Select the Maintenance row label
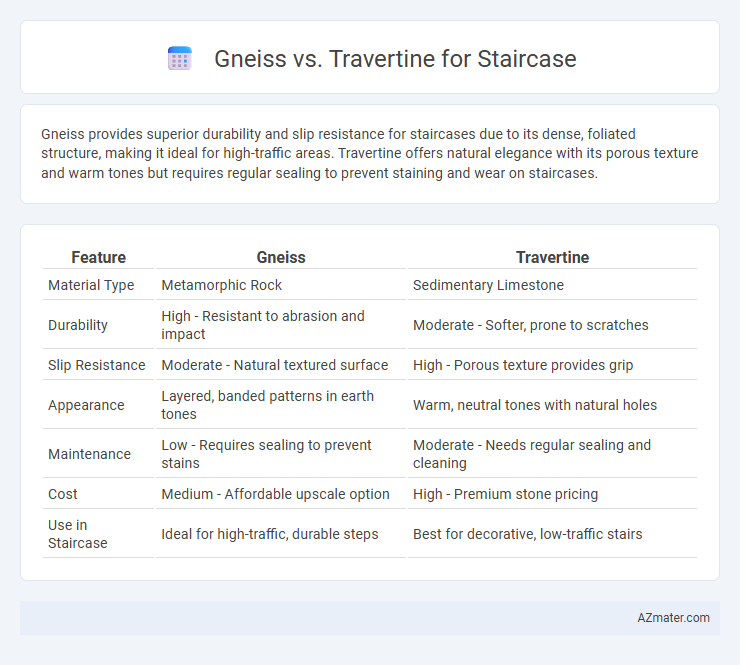Viewport: 740px width, 665px height. click(90, 454)
